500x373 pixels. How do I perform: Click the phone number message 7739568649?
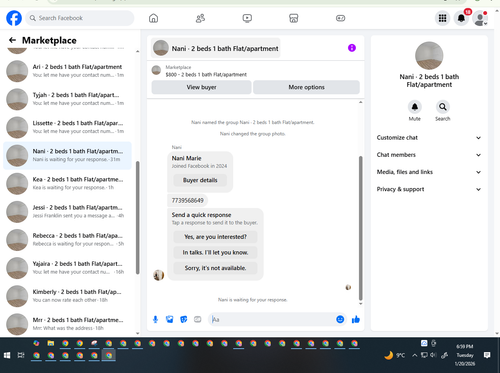[187, 201]
